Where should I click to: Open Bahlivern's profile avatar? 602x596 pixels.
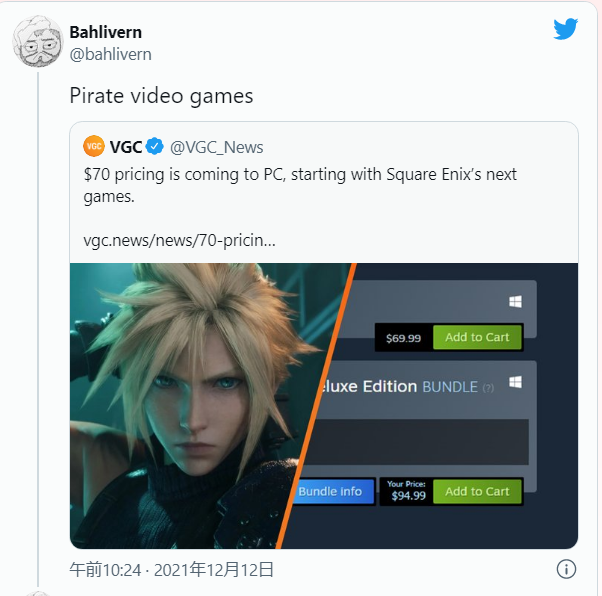38,41
